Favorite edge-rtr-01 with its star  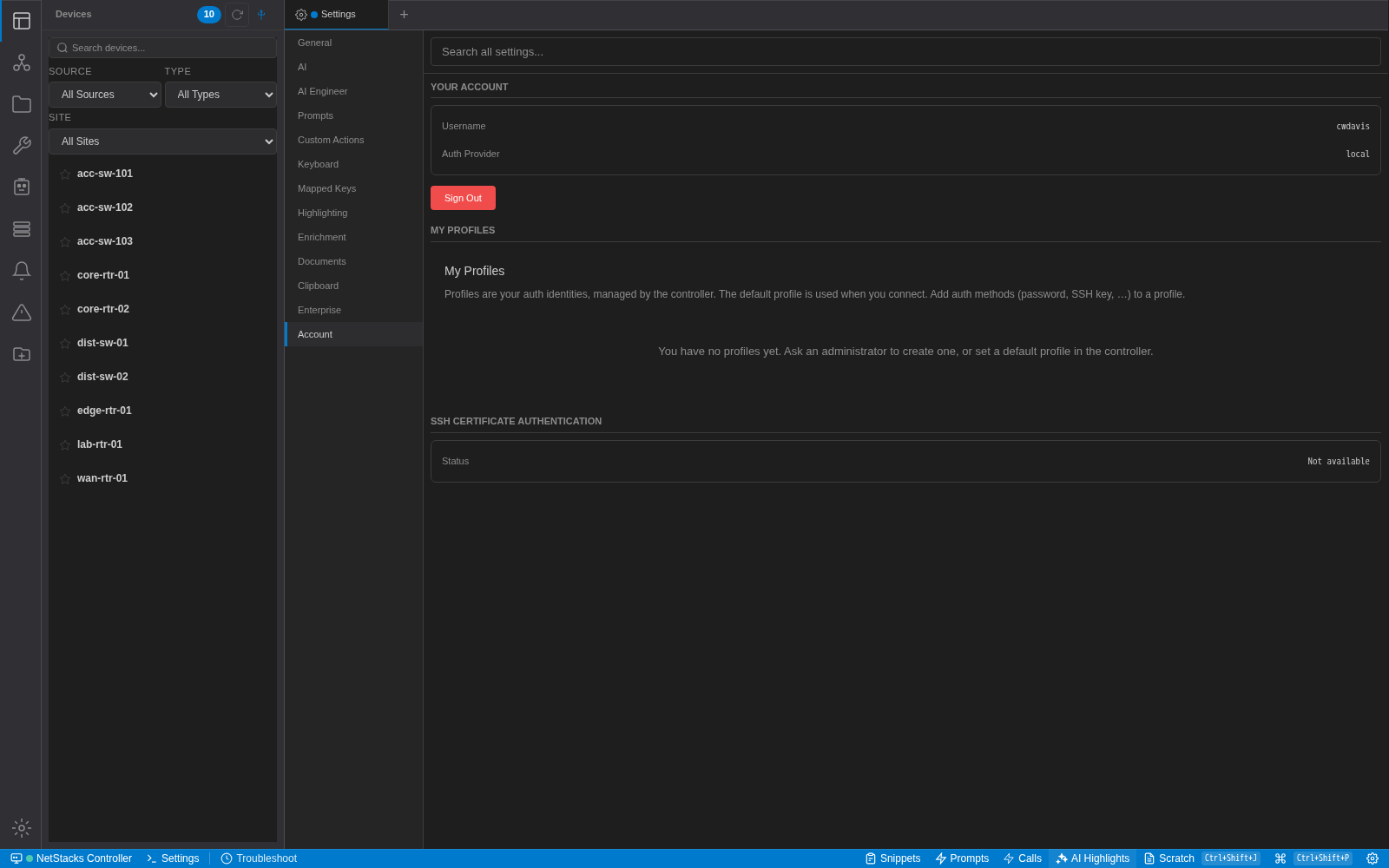click(x=65, y=411)
